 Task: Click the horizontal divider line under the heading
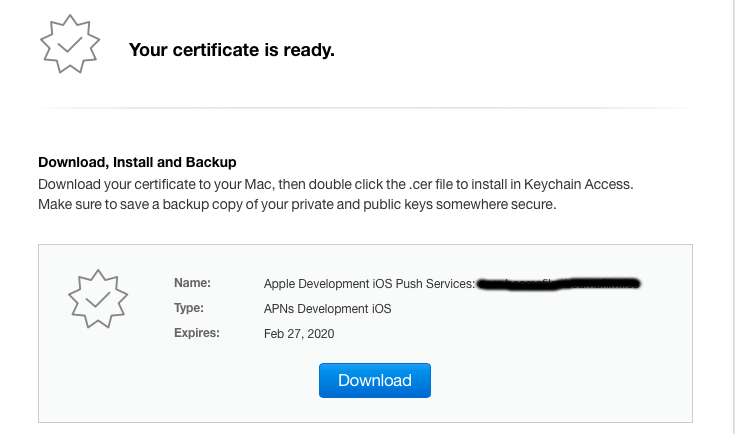tap(366, 107)
